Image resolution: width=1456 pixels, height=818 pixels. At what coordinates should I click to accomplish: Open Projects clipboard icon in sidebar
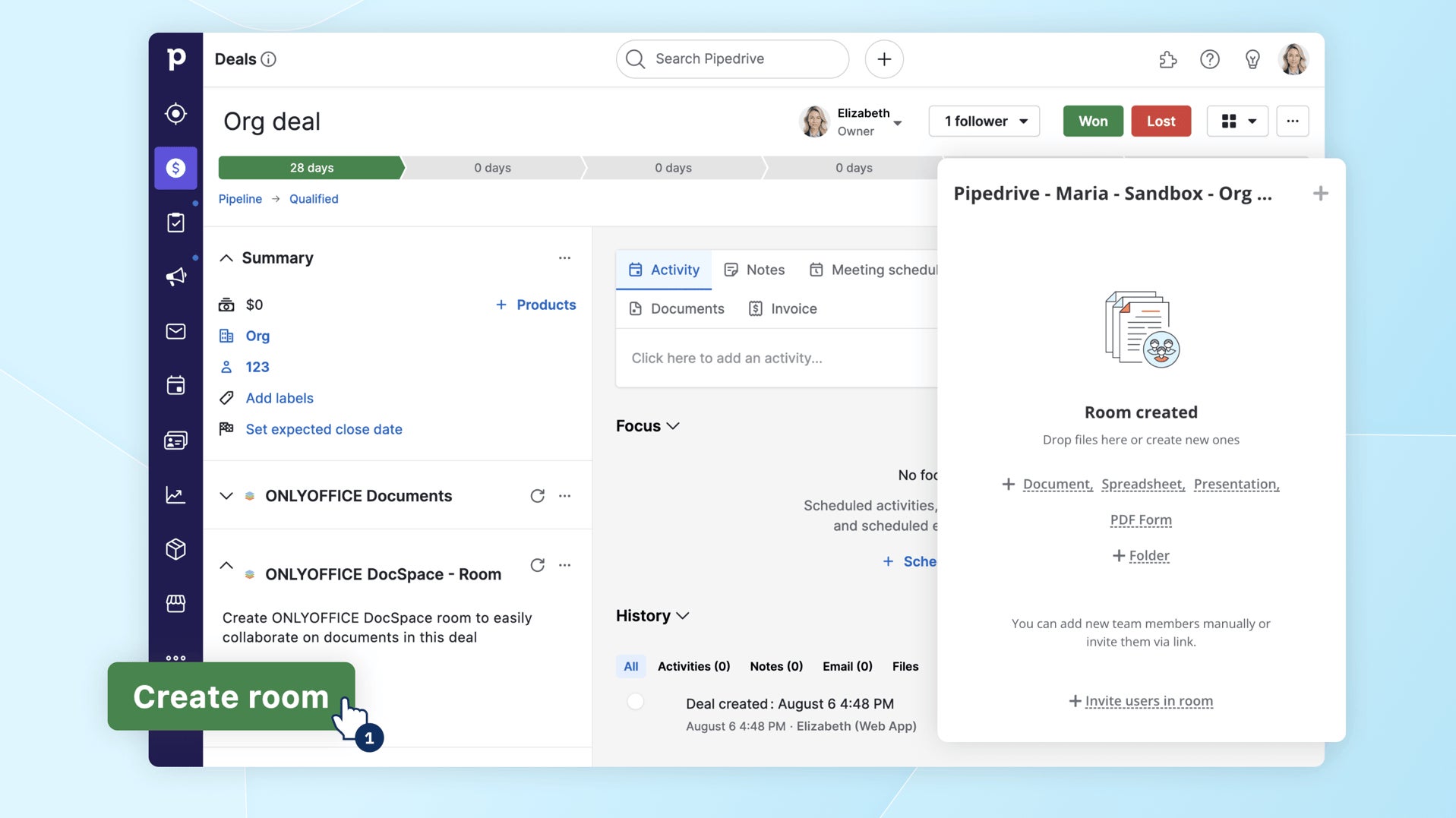[x=175, y=223]
